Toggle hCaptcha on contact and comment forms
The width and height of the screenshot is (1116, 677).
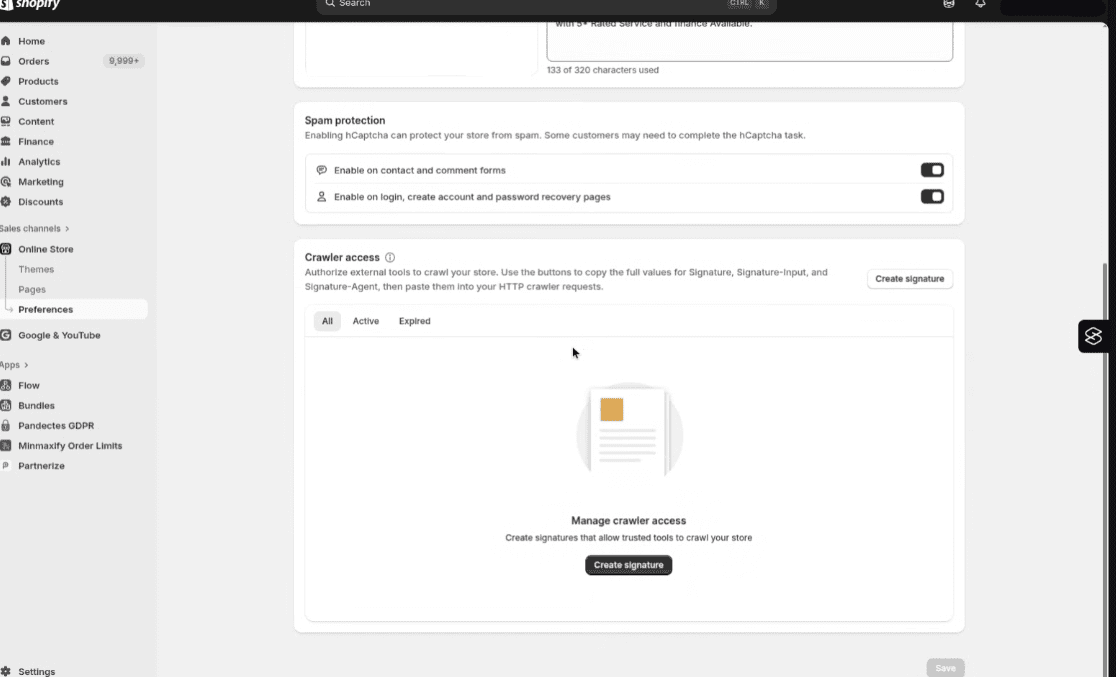pos(931,170)
